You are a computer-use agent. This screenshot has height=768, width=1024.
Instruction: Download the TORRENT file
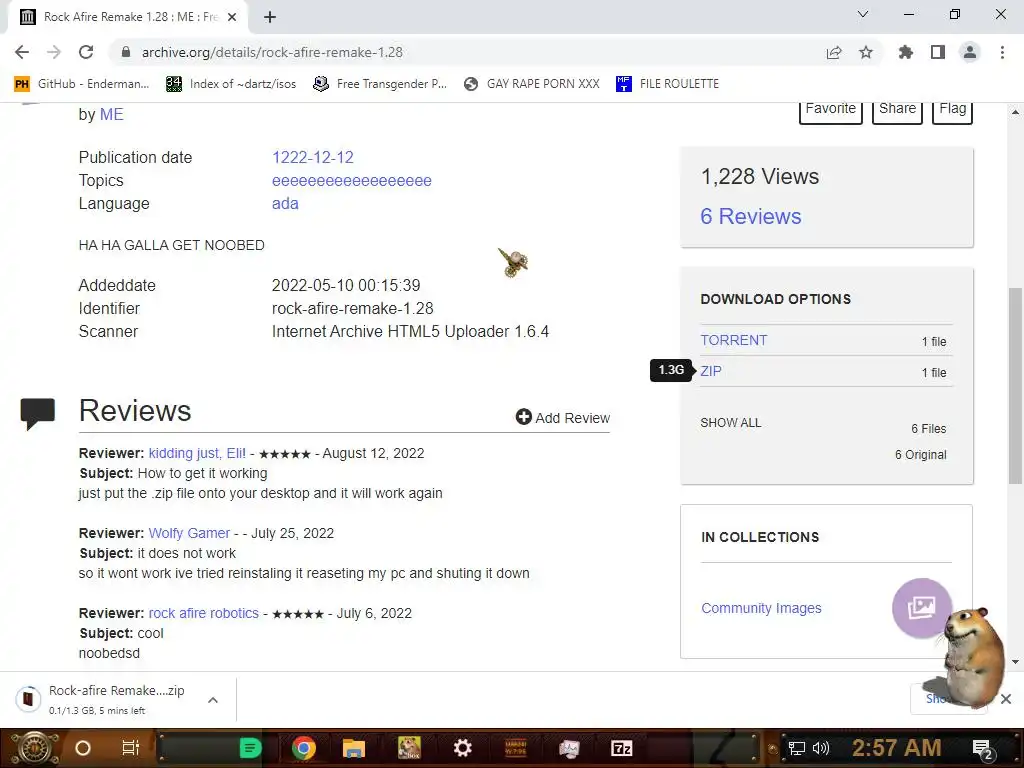pyautogui.click(x=733, y=340)
